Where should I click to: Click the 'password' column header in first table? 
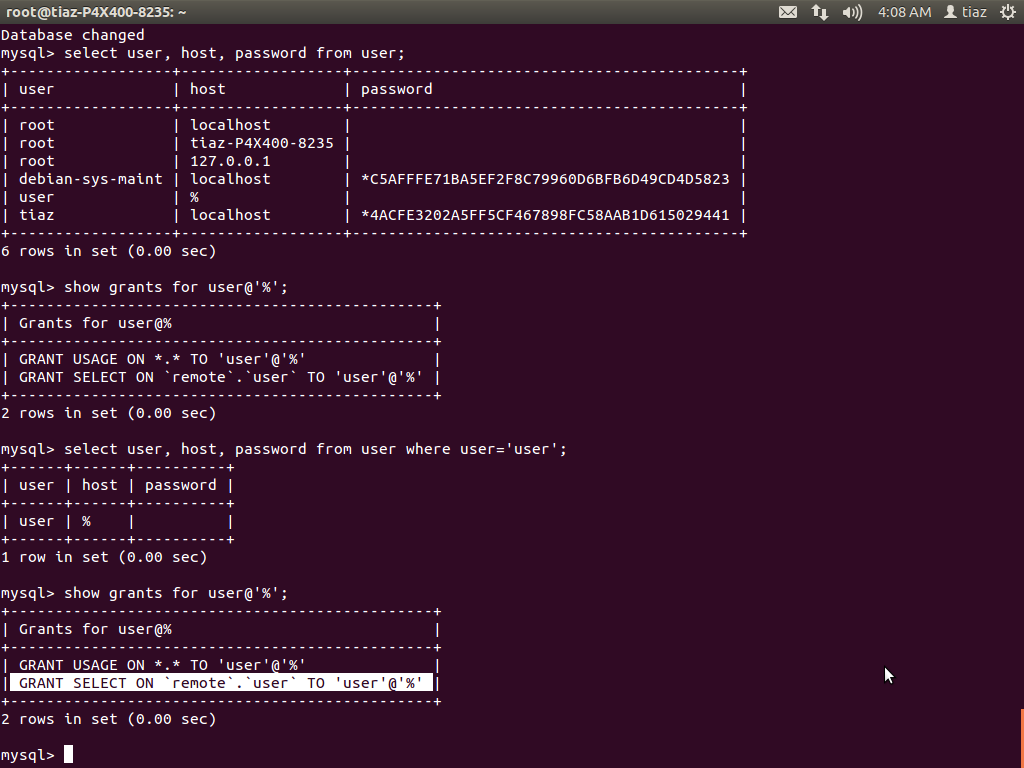(396, 89)
